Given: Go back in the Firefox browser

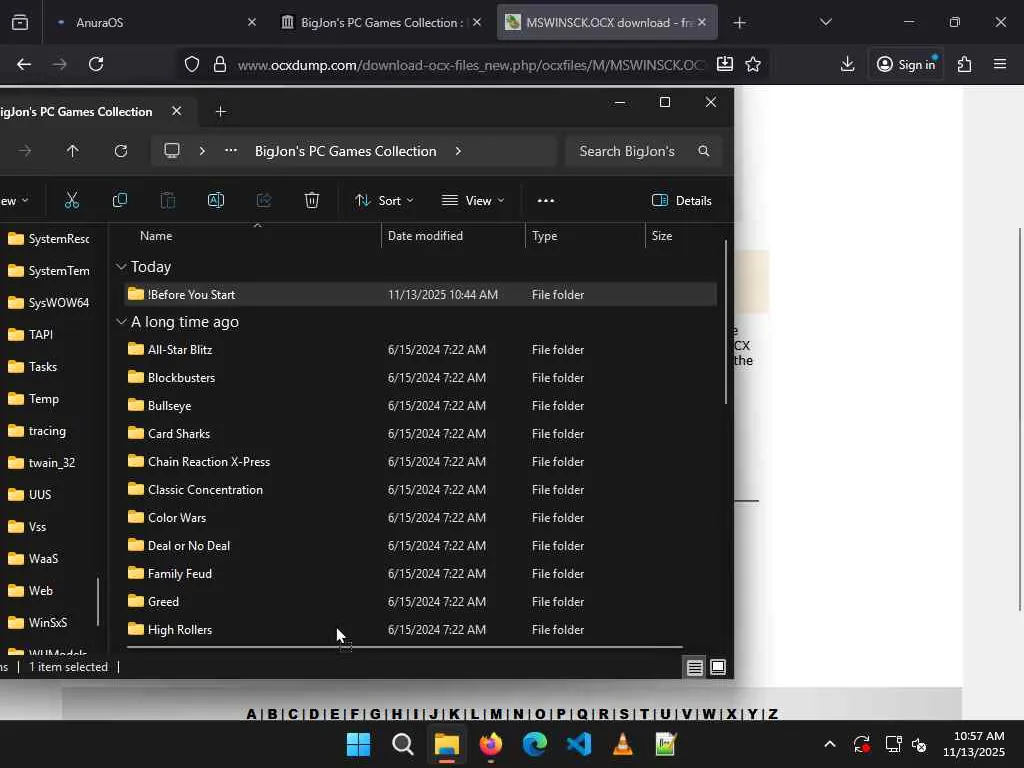Looking at the screenshot, I should pyautogui.click(x=24, y=64).
